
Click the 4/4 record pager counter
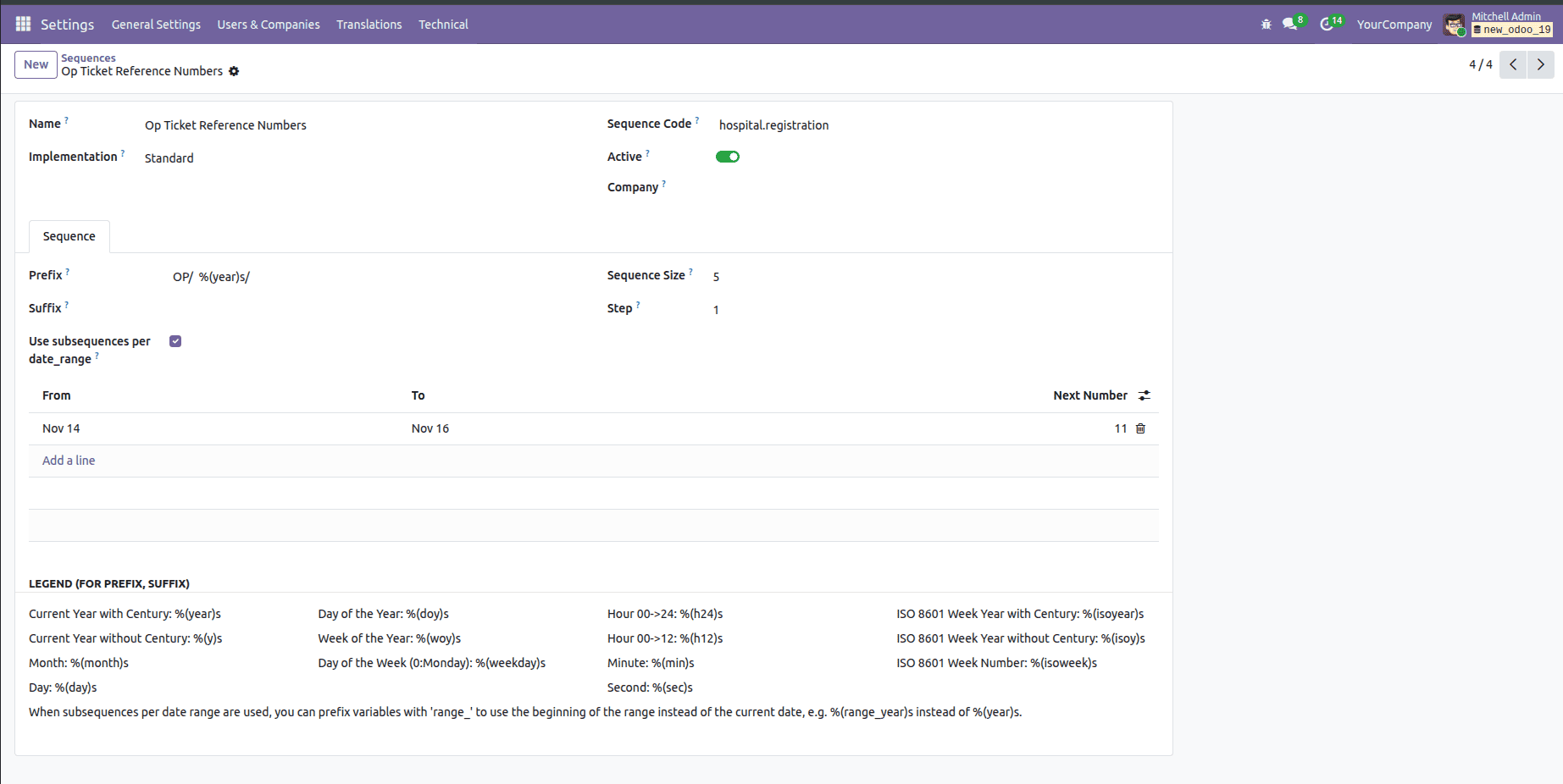(1480, 63)
